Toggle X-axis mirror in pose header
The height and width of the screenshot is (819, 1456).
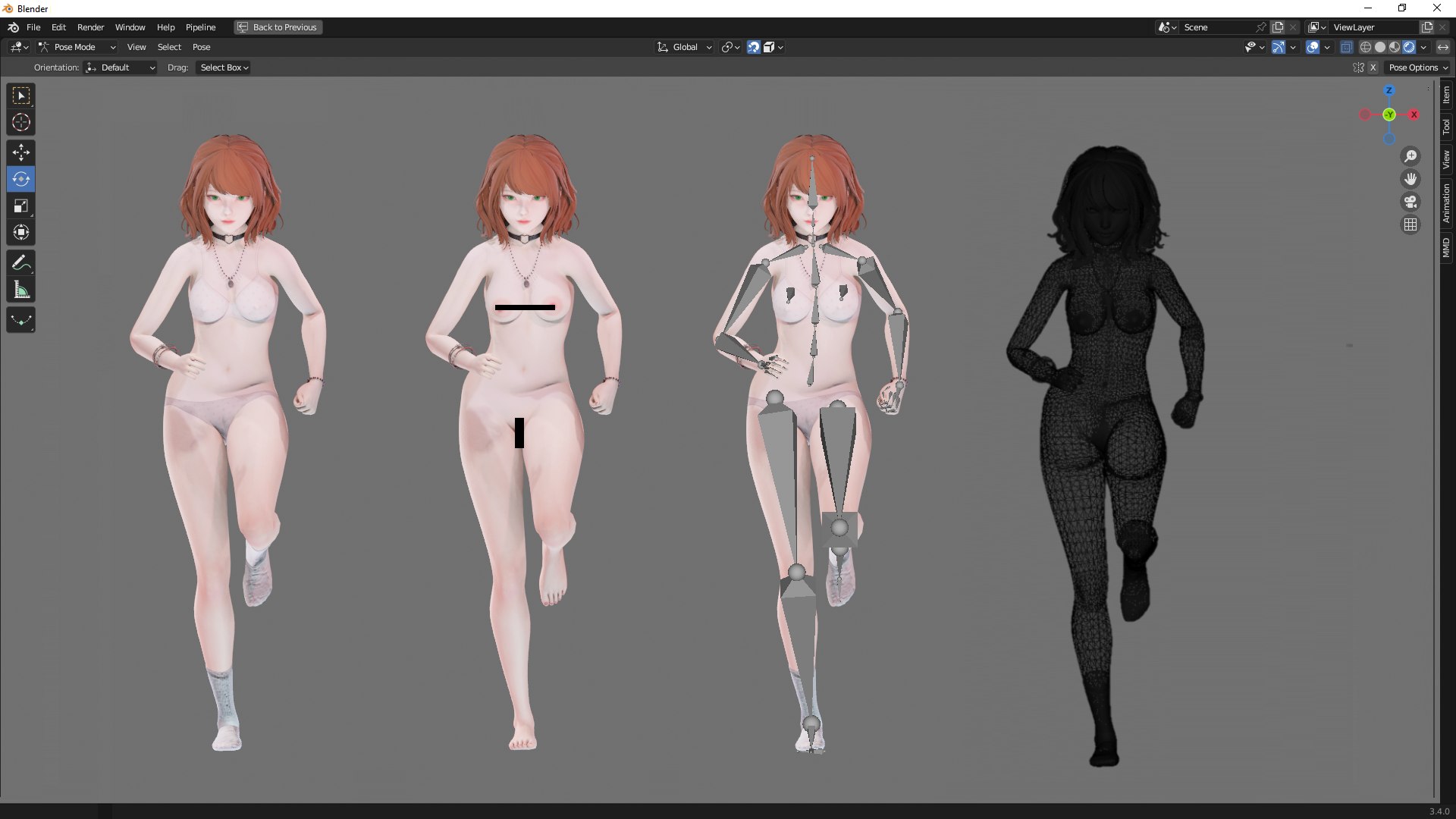(1373, 67)
